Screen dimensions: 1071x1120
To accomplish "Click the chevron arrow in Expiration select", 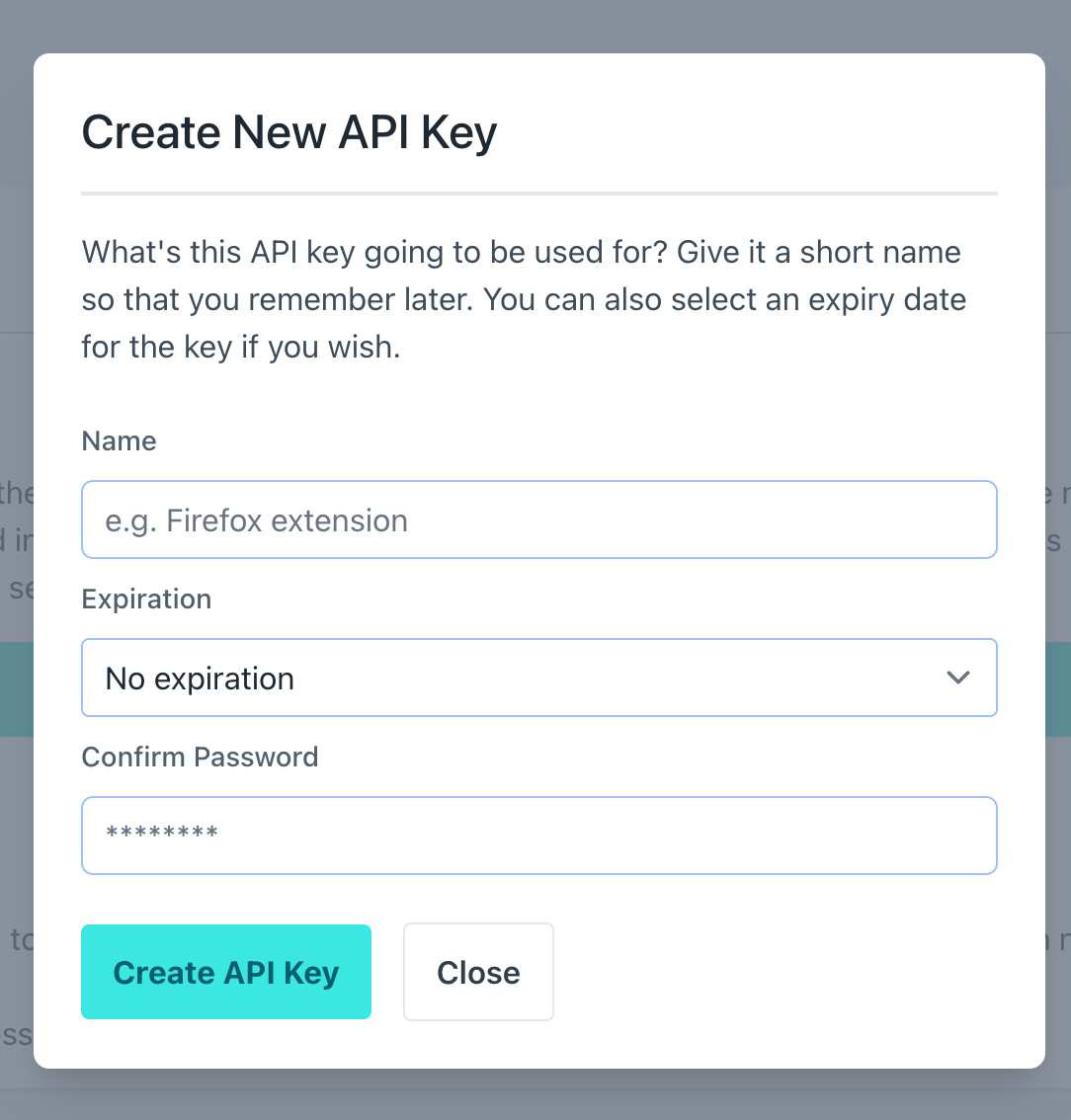I will click(x=957, y=678).
